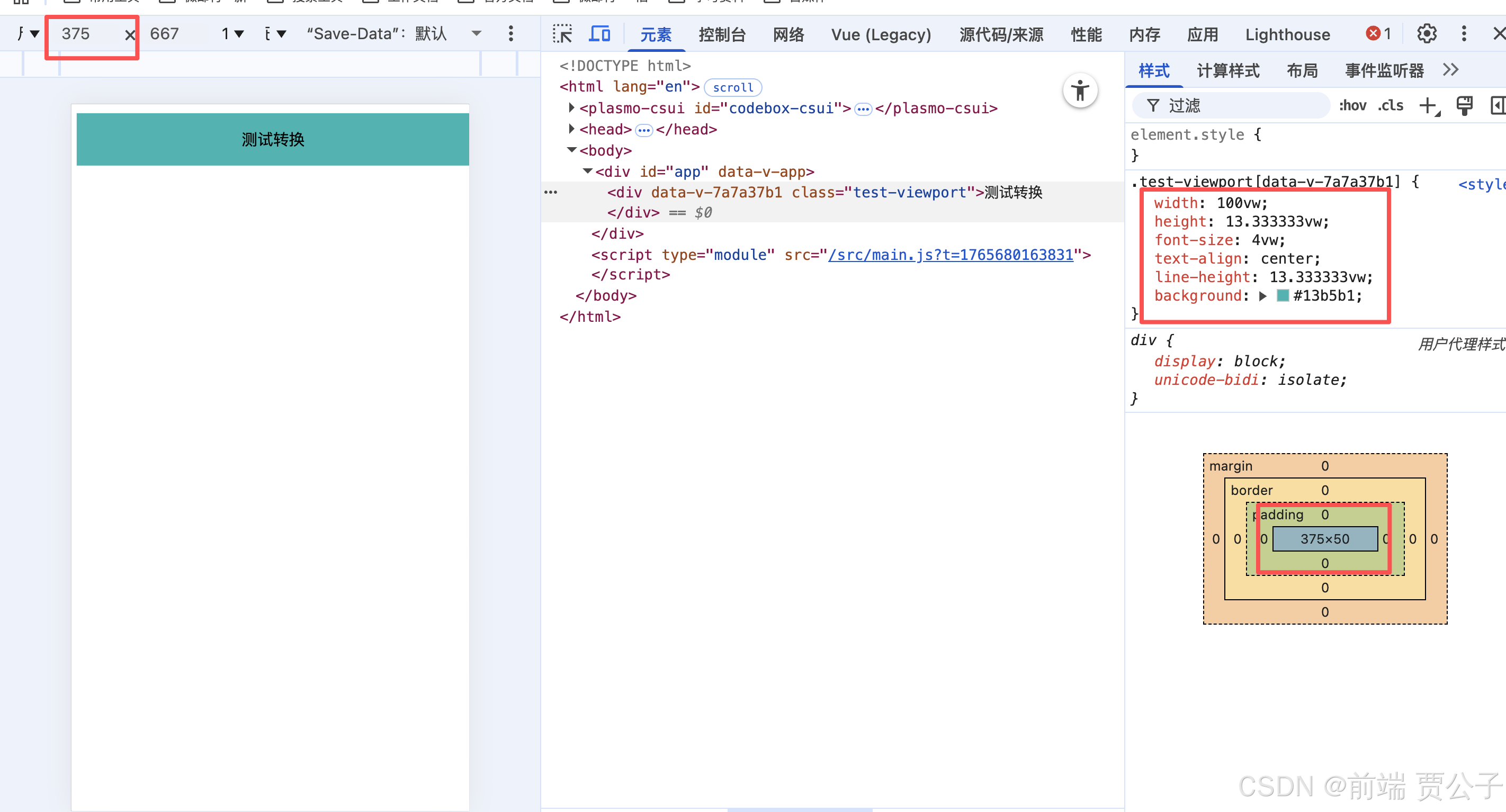Click the add new style rule plus icon
This screenshot has height=812, width=1506.
(1428, 106)
